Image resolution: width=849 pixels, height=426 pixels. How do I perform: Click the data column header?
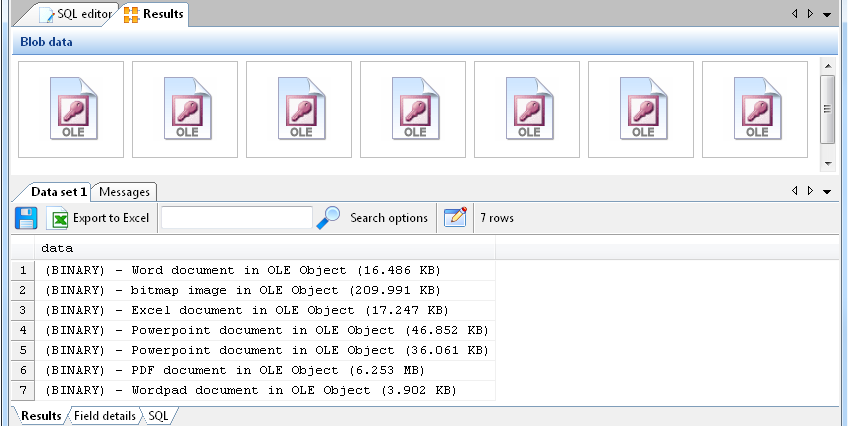click(x=265, y=248)
